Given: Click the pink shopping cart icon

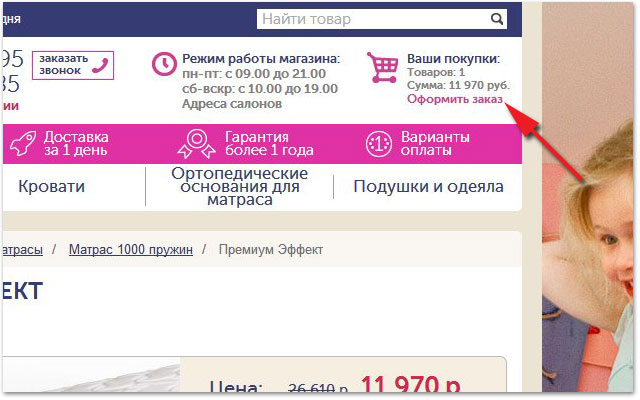Looking at the screenshot, I should click(382, 67).
